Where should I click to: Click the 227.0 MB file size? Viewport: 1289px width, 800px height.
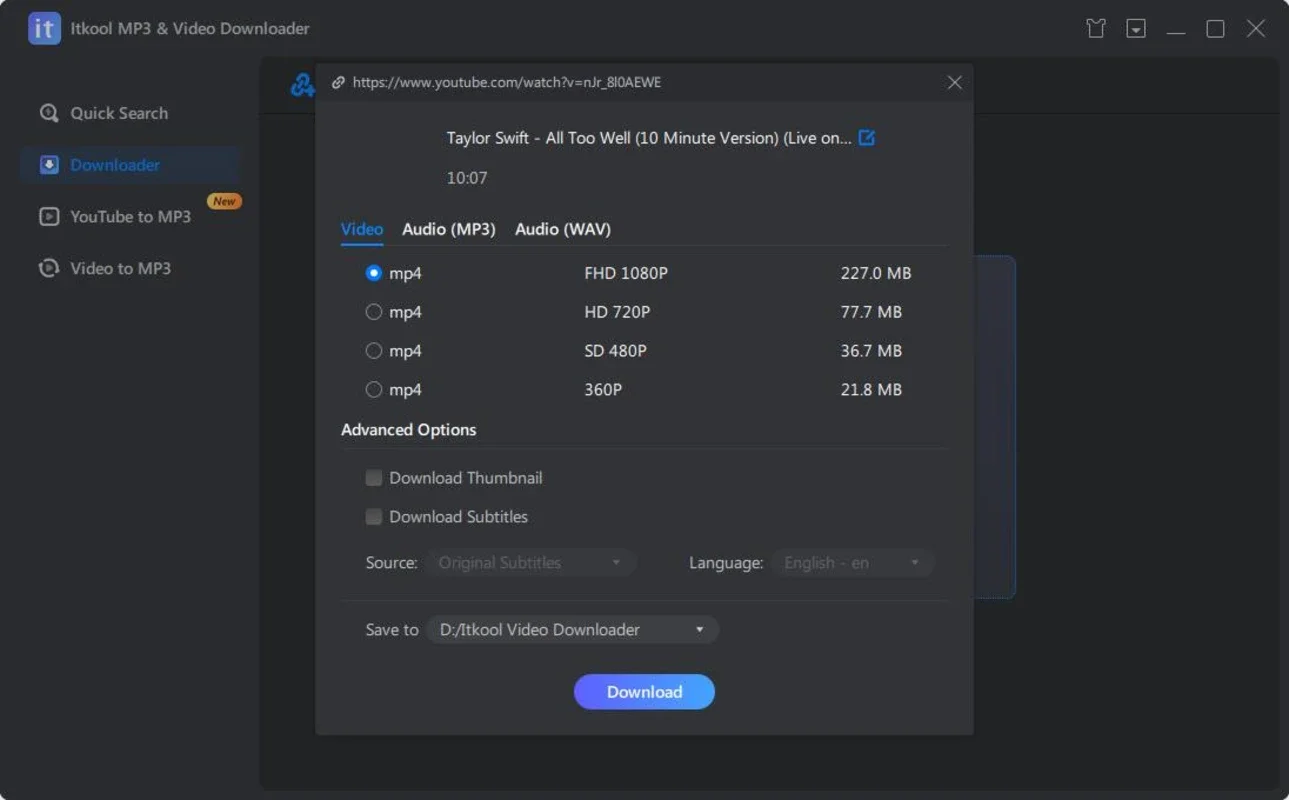click(876, 273)
